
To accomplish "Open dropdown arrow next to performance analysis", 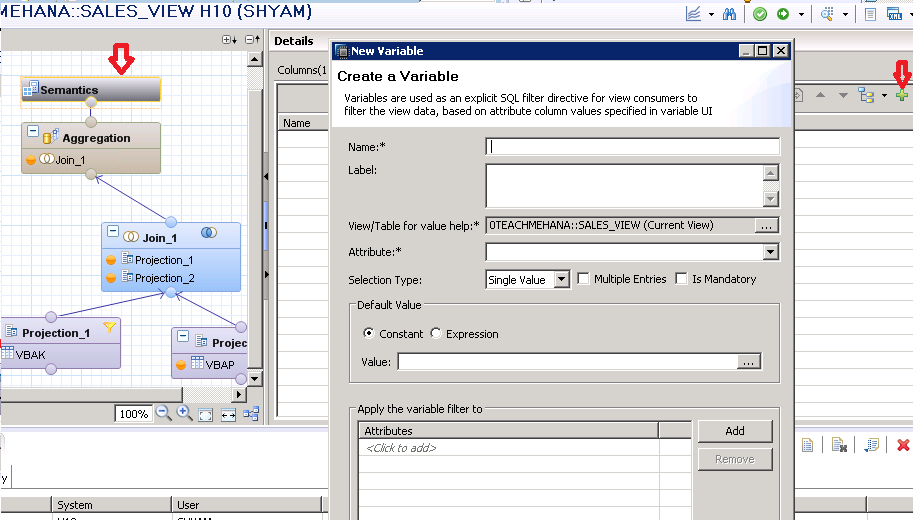I will coord(712,15).
